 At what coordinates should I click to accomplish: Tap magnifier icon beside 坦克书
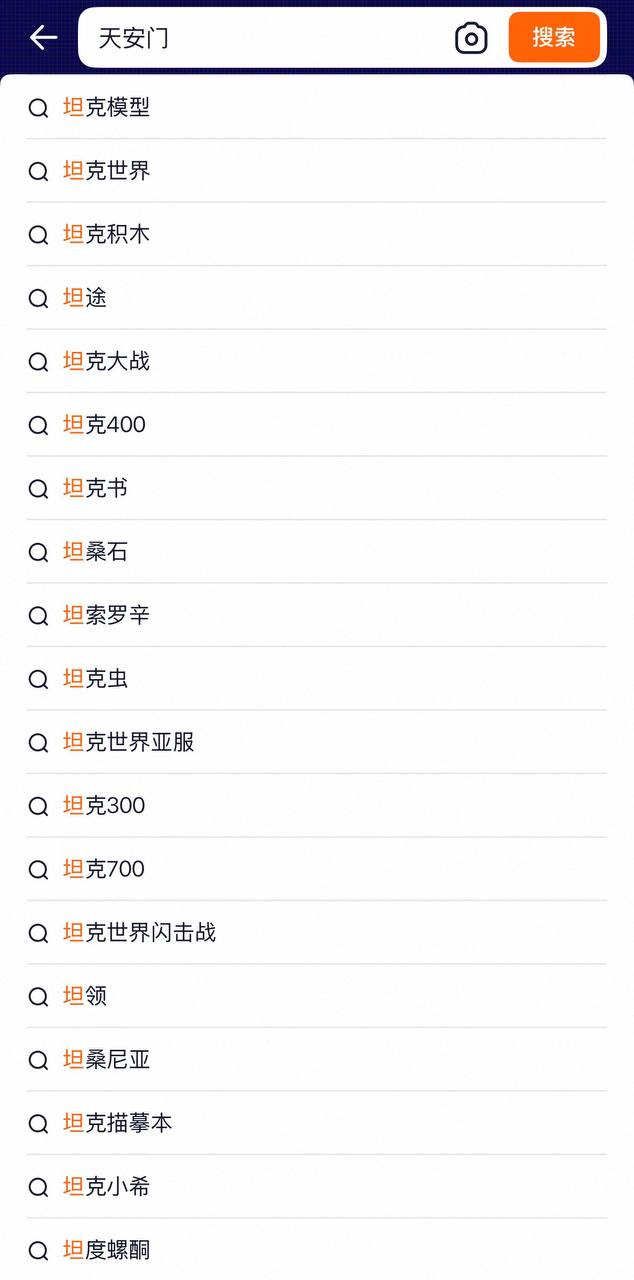tap(38, 489)
